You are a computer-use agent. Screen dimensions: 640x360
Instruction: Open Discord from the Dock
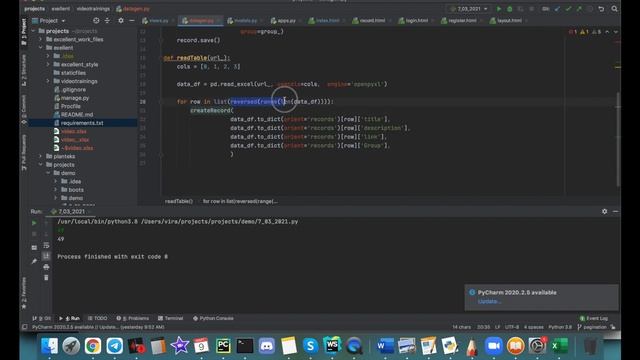[x=267, y=346]
